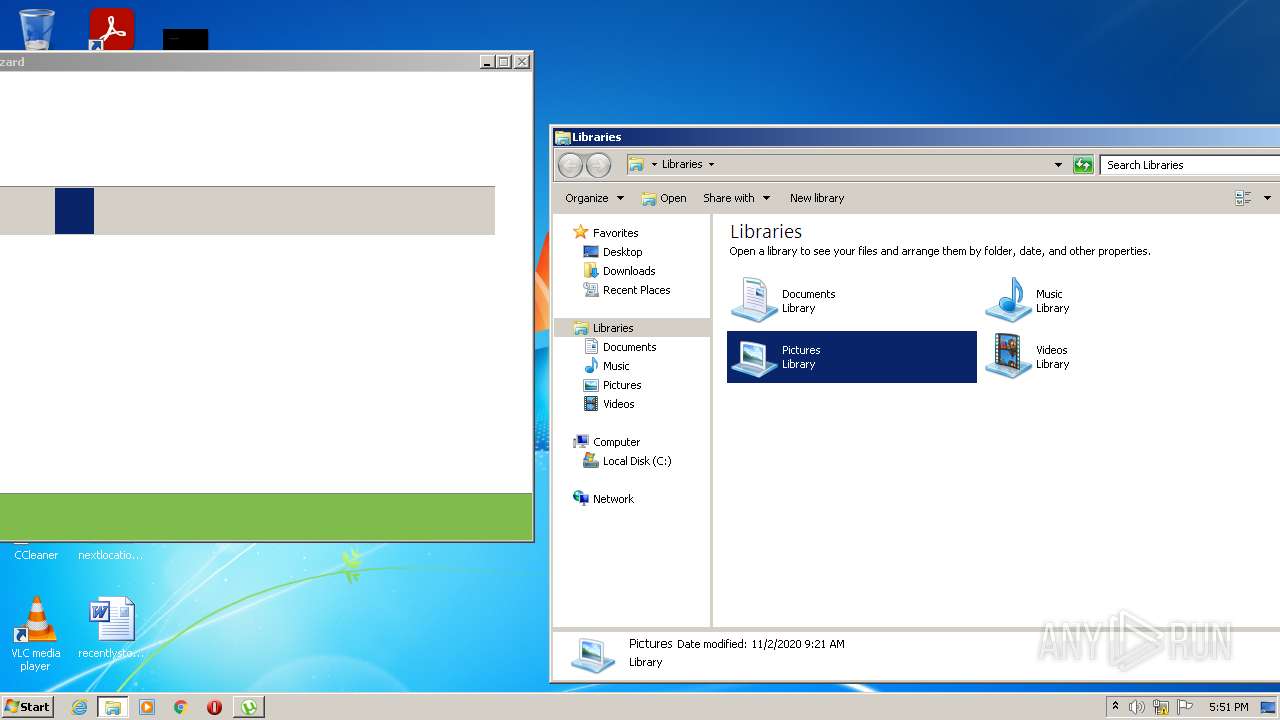
Task: Open the Music library icon
Action: pyautogui.click(x=1008, y=300)
